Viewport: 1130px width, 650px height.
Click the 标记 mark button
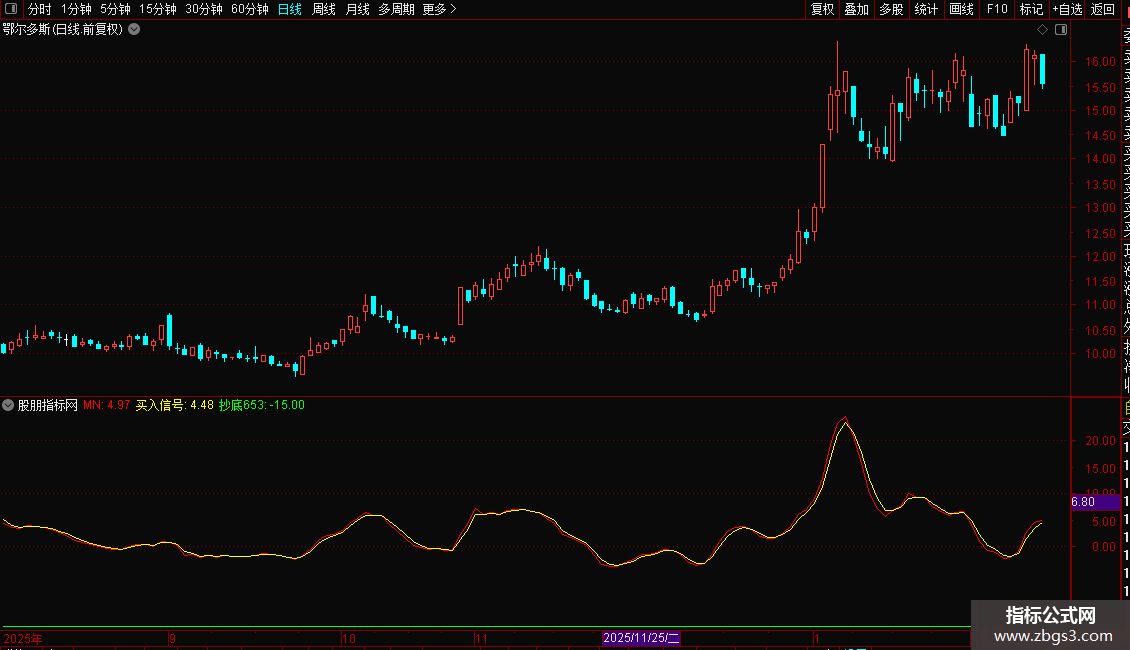(1031, 9)
